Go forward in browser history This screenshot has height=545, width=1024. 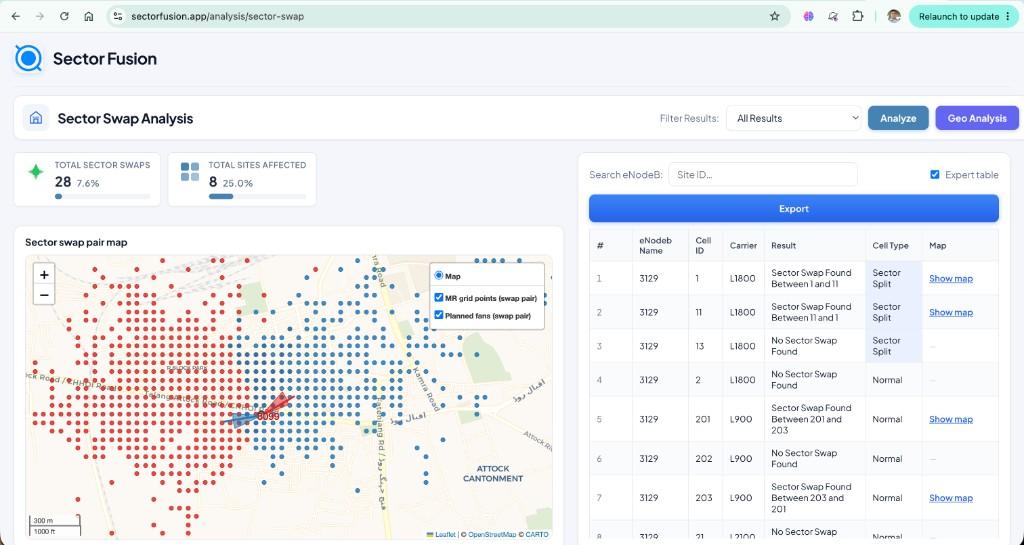(x=40, y=16)
